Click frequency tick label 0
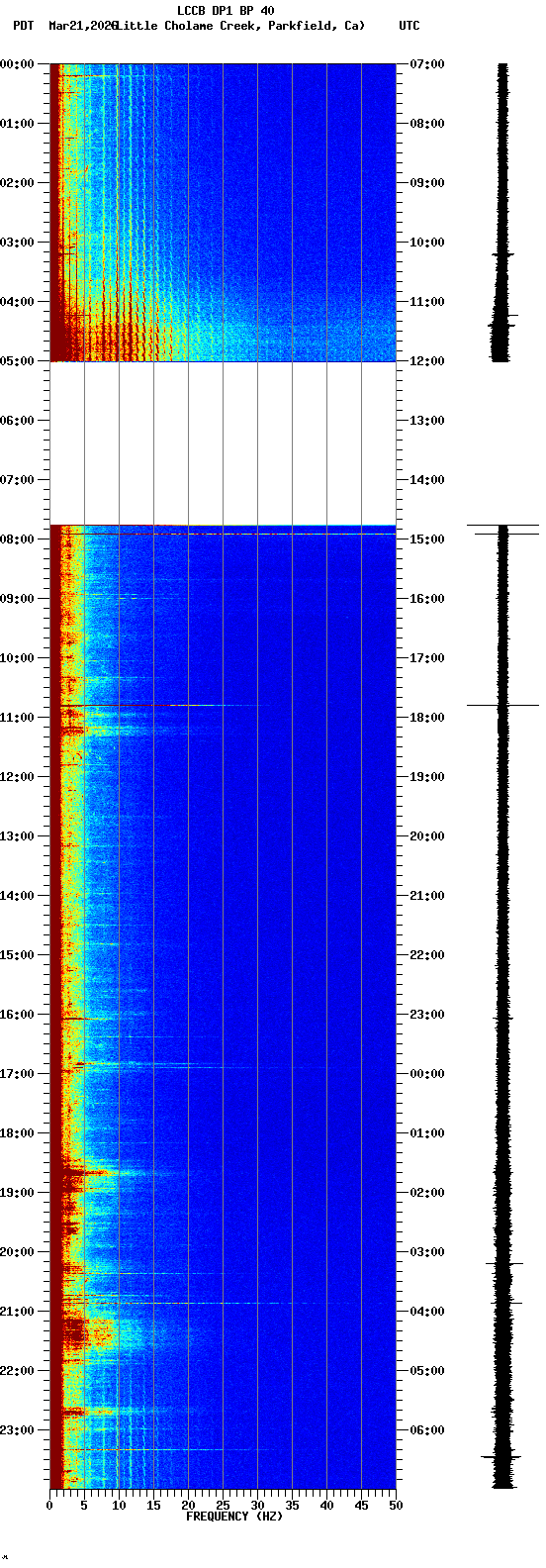Screen dimensions: 546x1568 [49, 1506]
